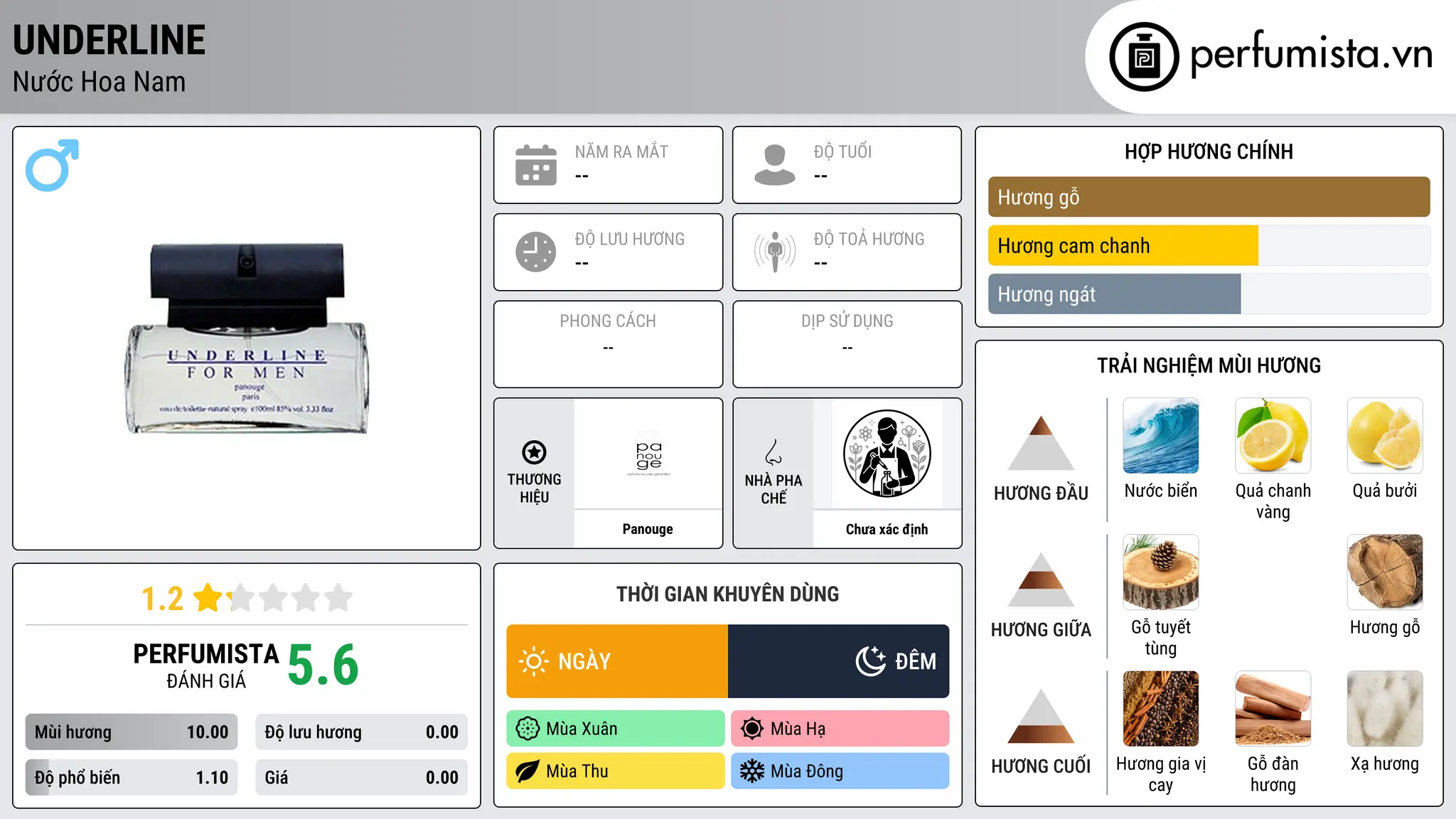Click the nose icon above NHÀ PHA CHẾ
Screen dimensions: 1456x819
pos(773,452)
